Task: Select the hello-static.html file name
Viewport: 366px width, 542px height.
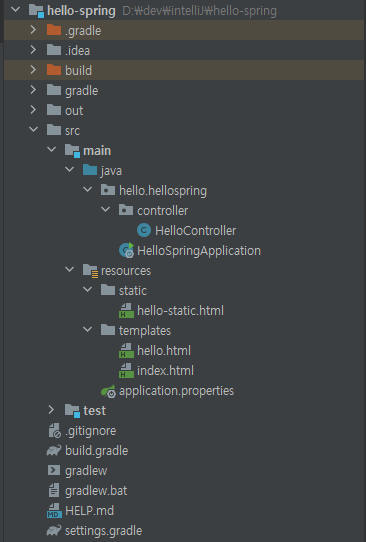Action: coord(180,310)
